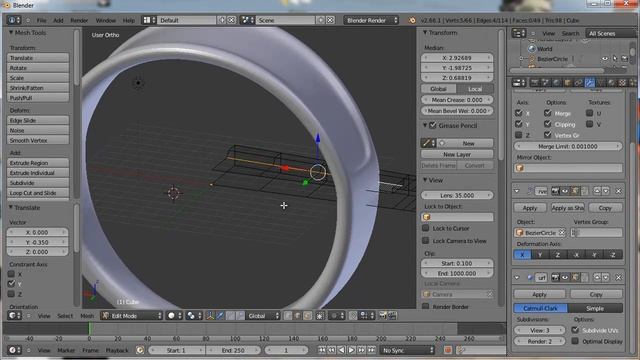
Task: Jump to last frame in timeline
Action: click(x=371, y=350)
